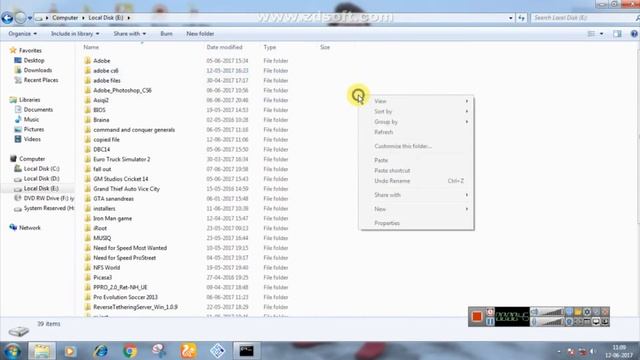Click the Burn toolbar button
The image size is (640, 360).
tap(166, 34)
